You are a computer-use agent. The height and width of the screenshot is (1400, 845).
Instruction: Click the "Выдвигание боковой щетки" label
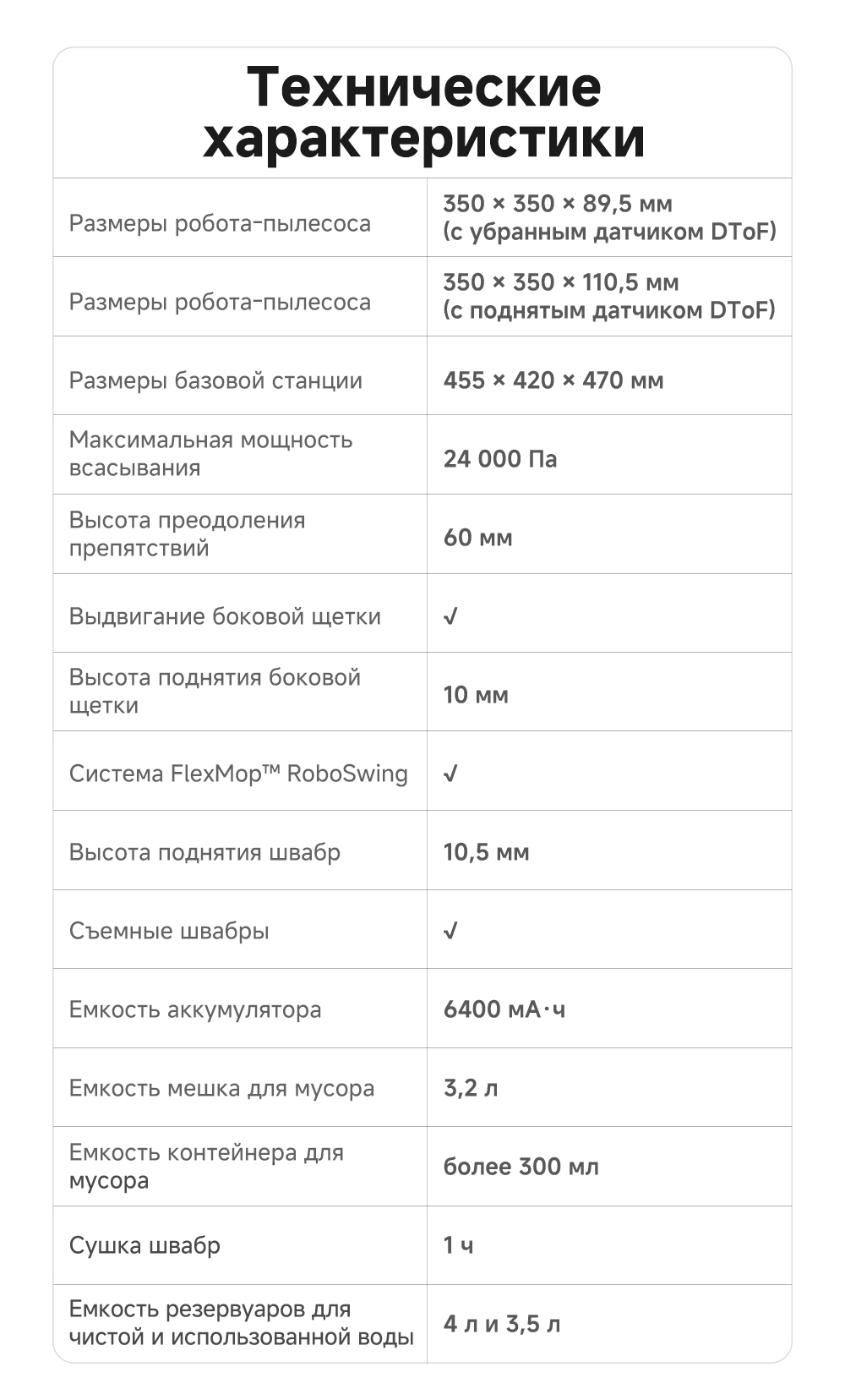225,616
